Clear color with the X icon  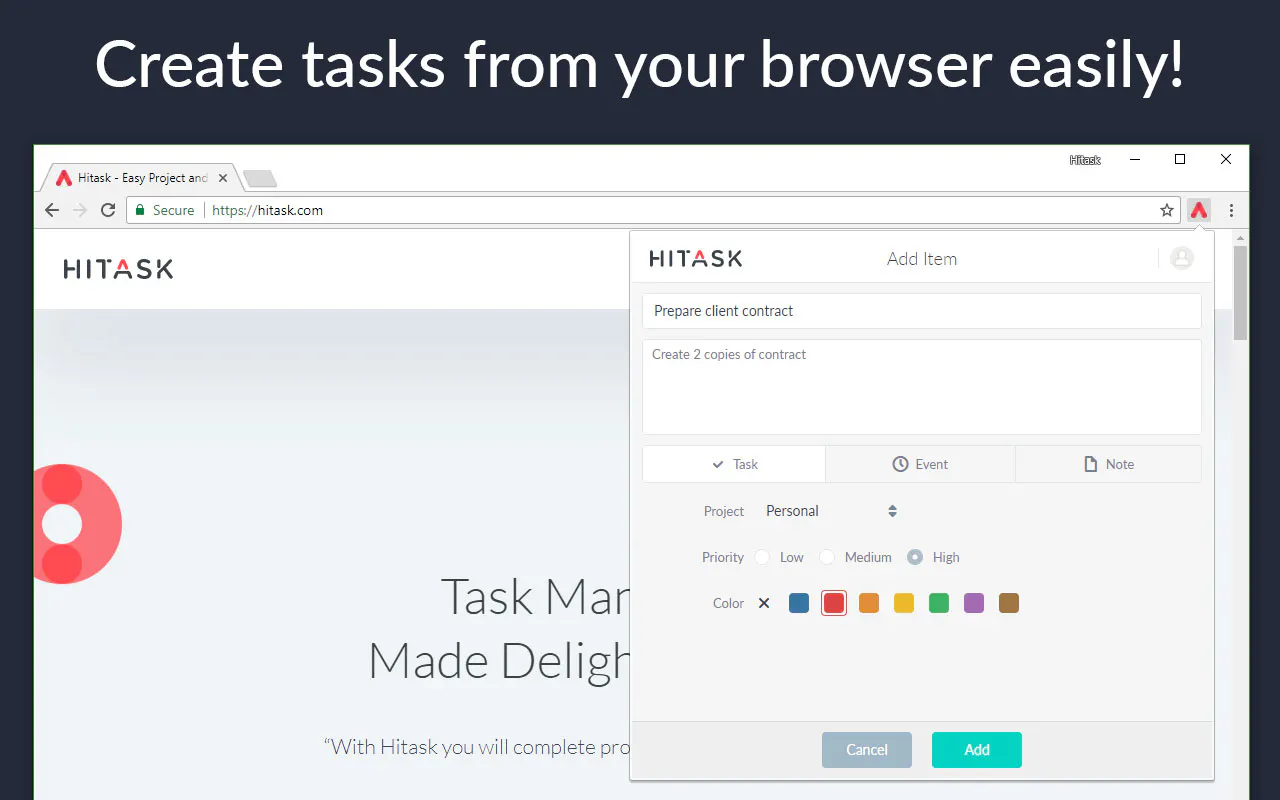[764, 603]
